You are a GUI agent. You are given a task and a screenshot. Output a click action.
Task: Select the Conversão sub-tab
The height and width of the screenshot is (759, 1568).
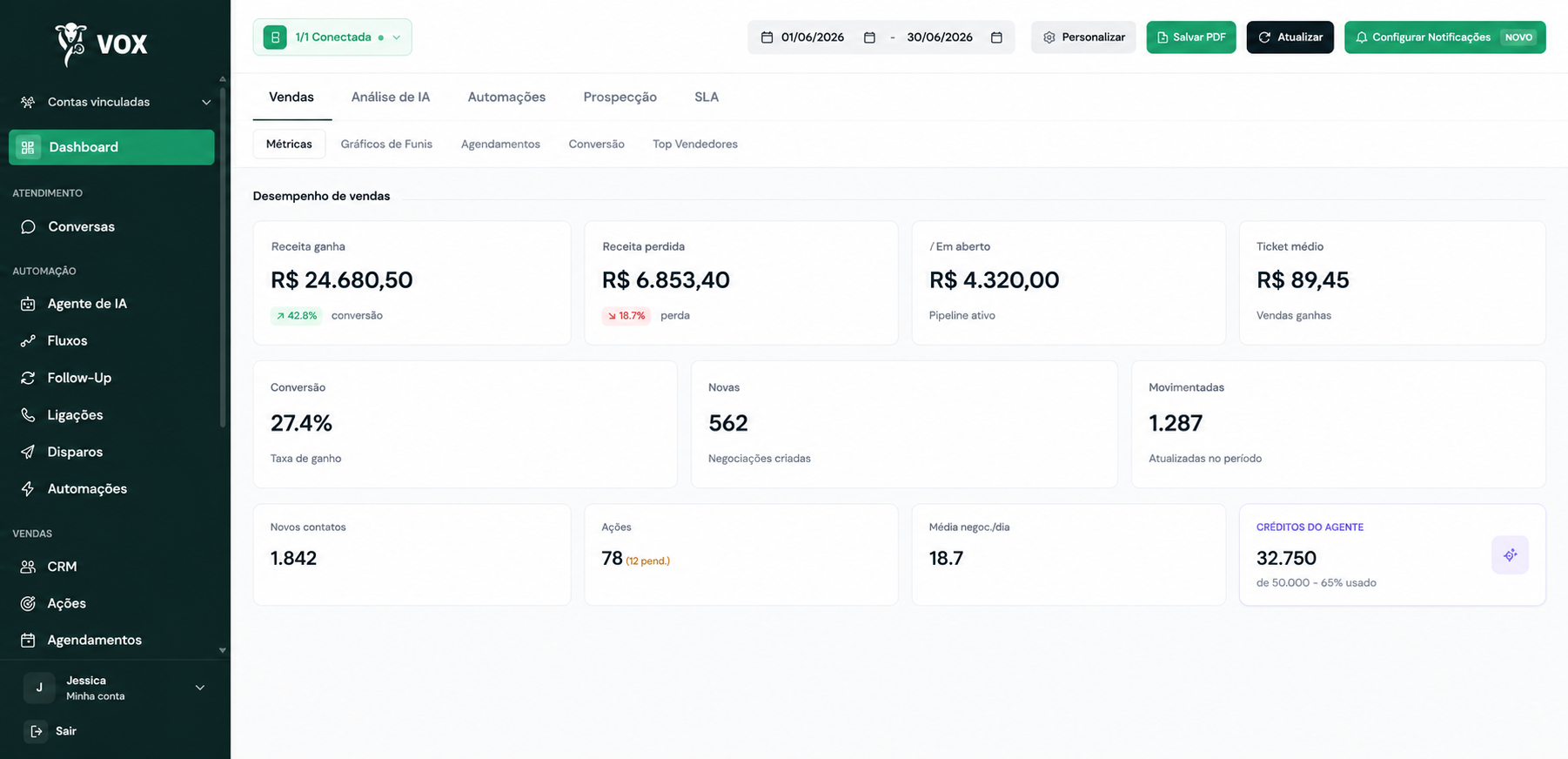(596, 144)
